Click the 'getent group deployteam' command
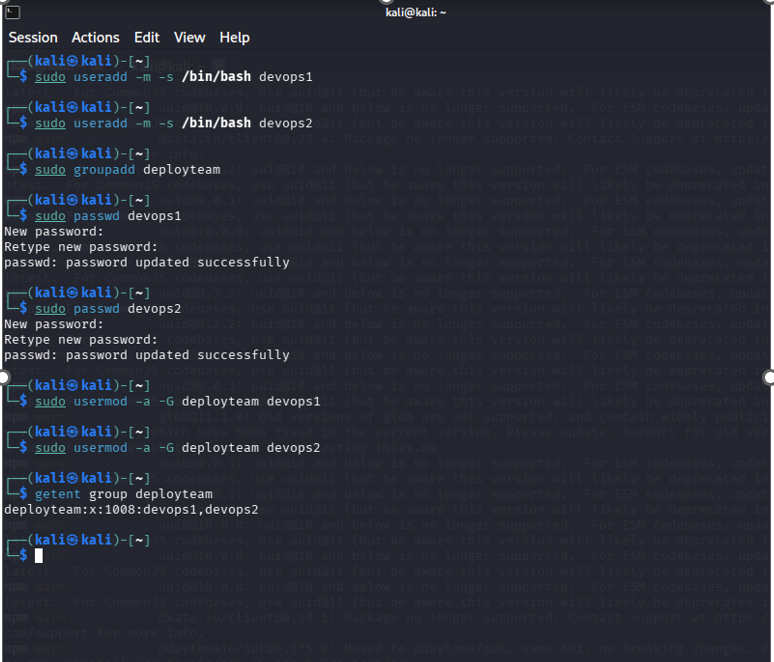The width and height of the screenshot is (774, 662). click(123, 494)
